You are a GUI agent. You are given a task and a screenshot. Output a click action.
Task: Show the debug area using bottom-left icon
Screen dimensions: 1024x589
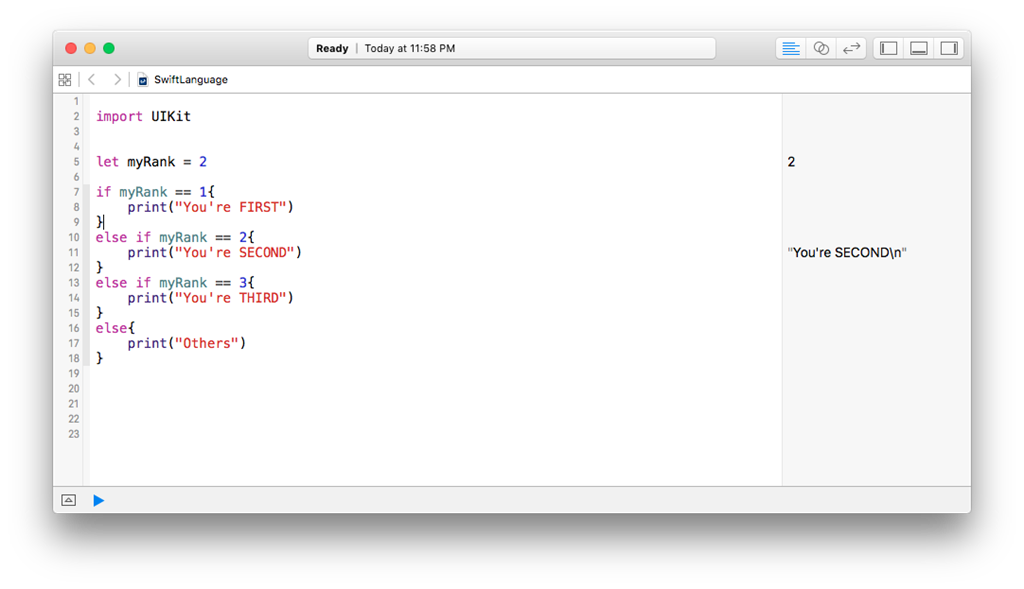click(68, 500)
